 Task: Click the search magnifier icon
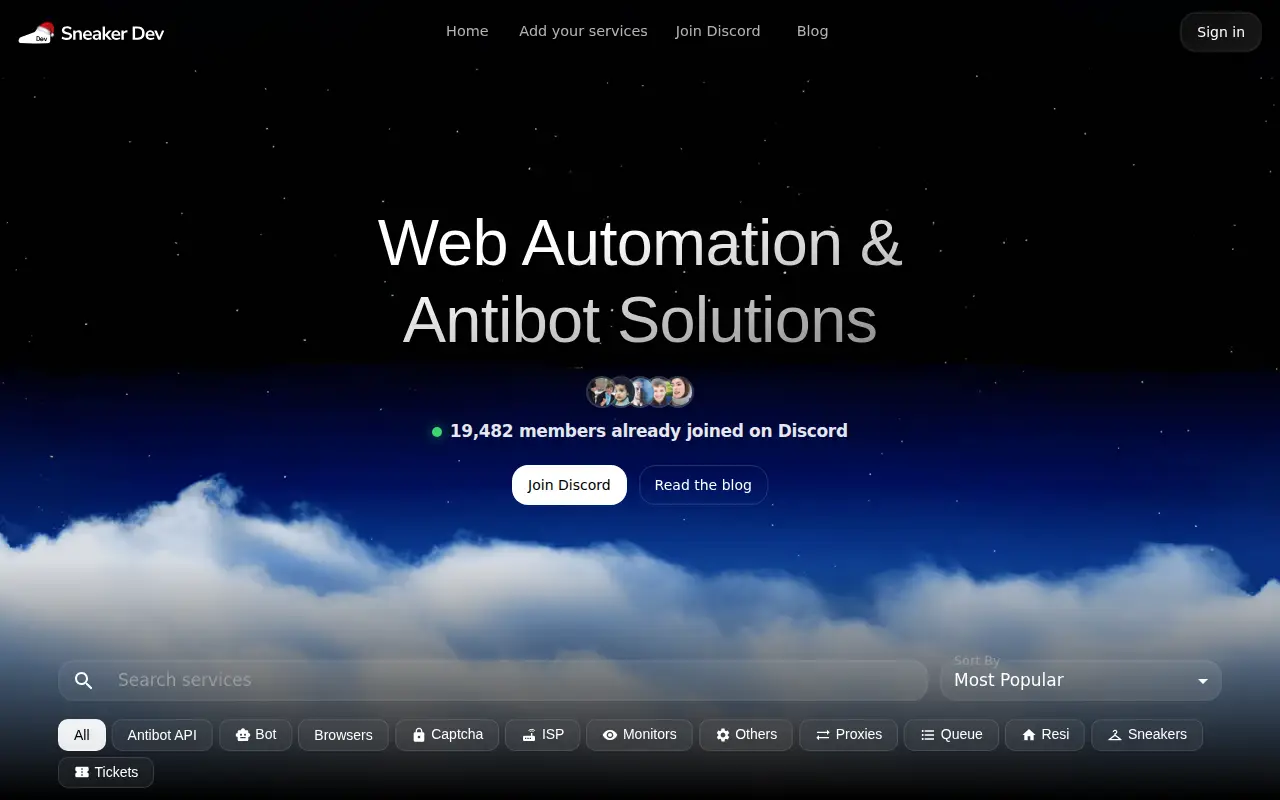(84, 680)
